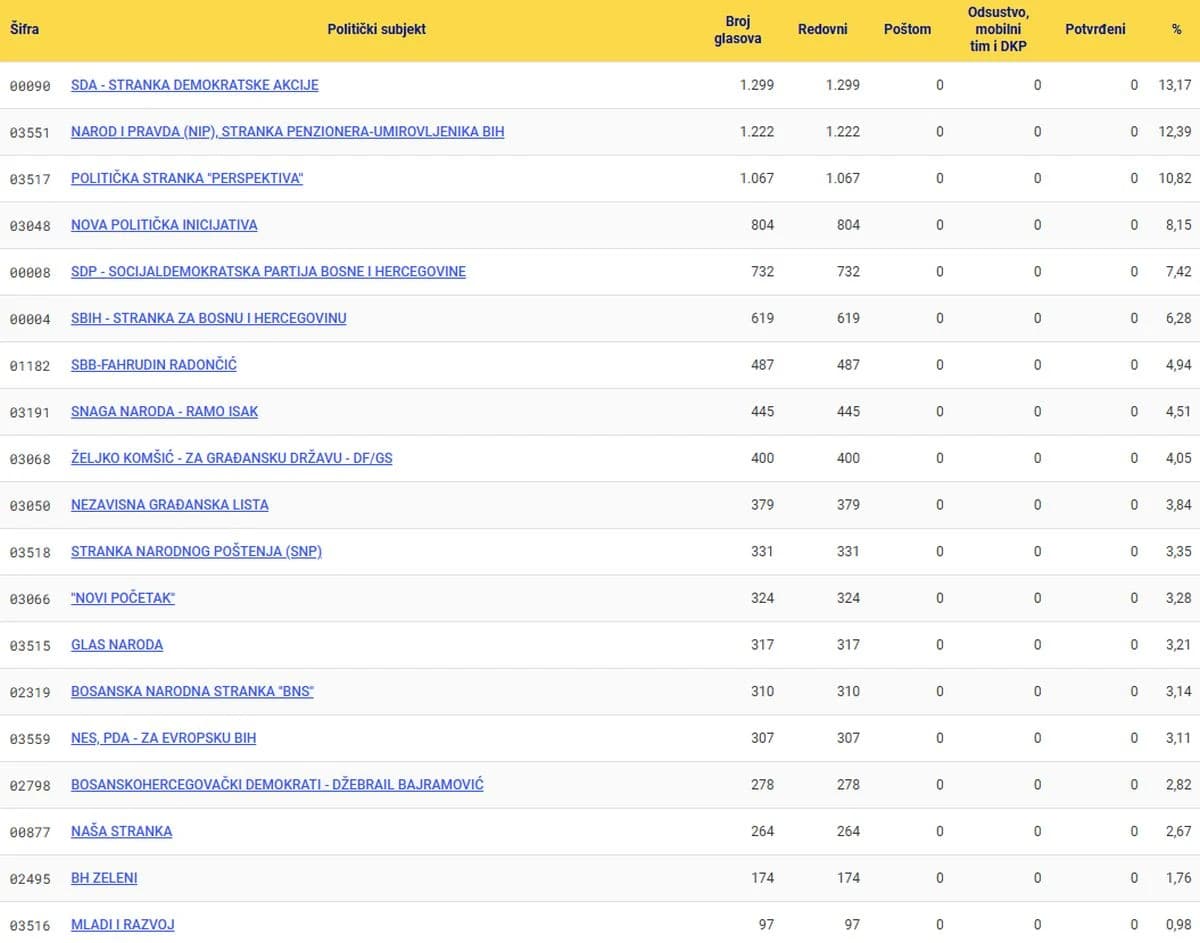The width and height of the screenshot is (1200, 943).
Task: Click "Novi Početak" party link
Action: point(123,598)
